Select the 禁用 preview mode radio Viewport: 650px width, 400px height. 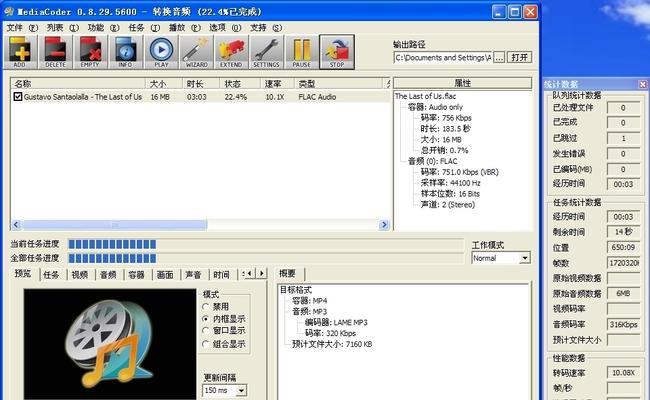pos(206,307)
